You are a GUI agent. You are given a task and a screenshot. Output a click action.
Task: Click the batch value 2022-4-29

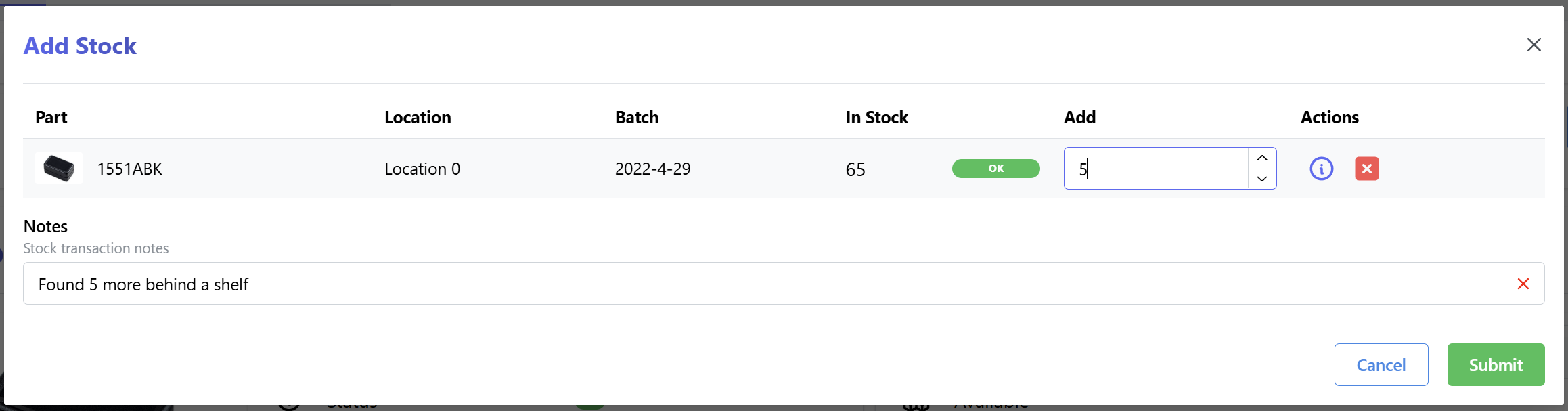[x=652, y=169]
